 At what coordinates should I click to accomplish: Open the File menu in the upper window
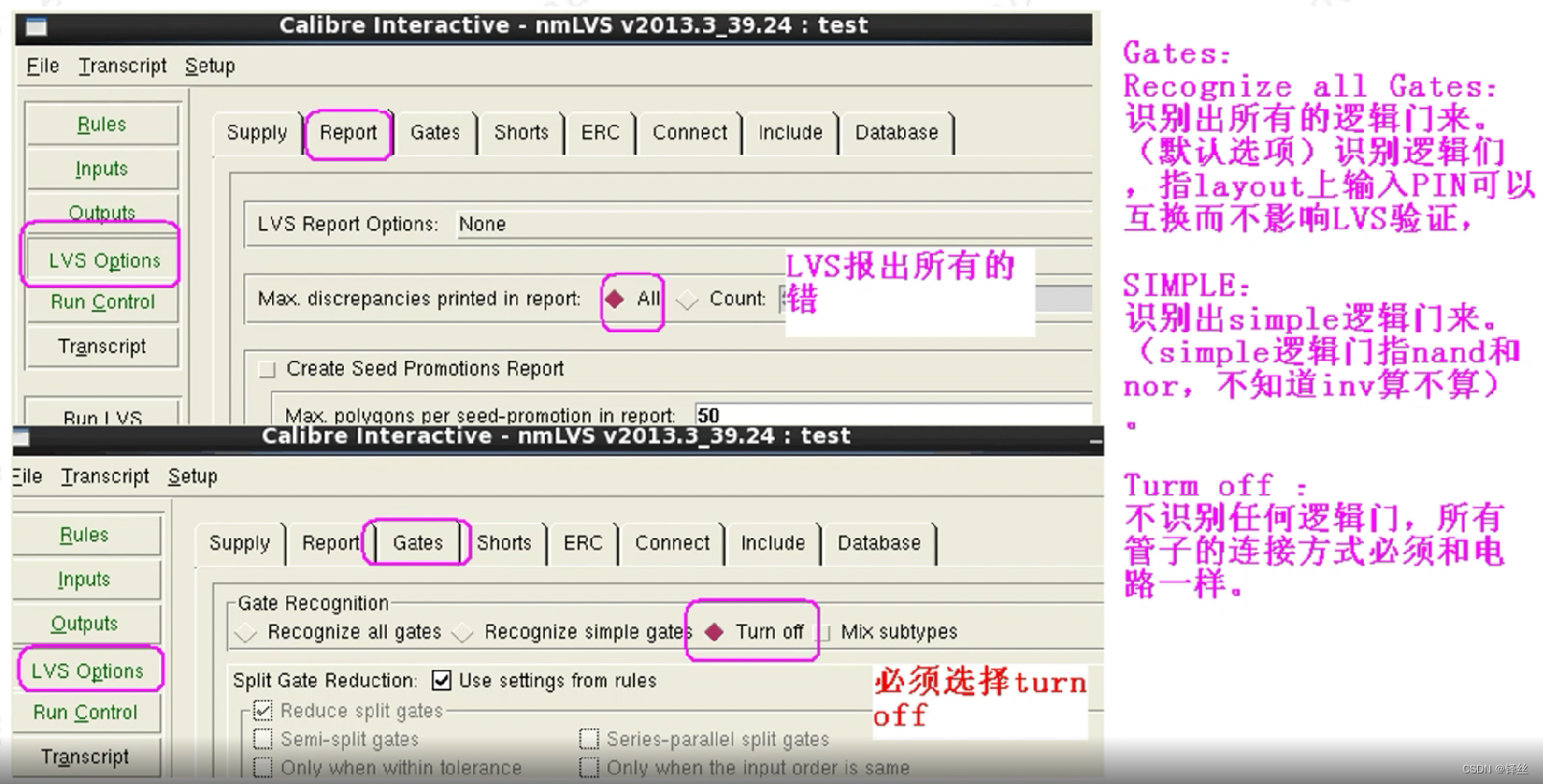pyautogui.click(x=42, y=66)
